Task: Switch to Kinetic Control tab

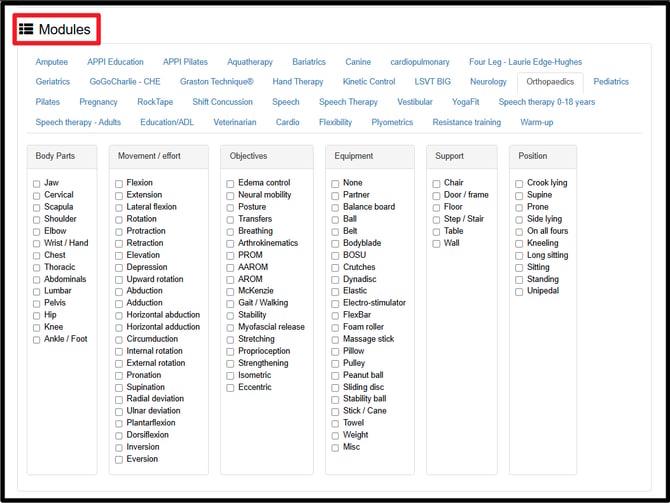Action: point(369,82)
